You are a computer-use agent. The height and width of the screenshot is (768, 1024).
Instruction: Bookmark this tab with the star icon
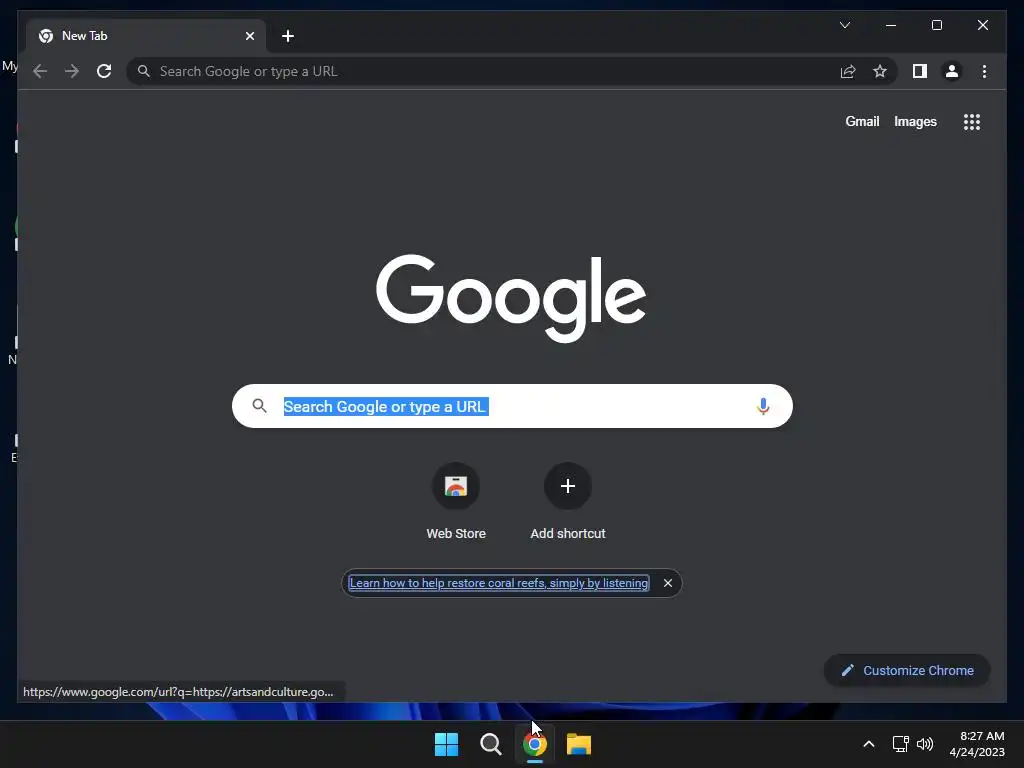pyautogui.click(x=880, y=71)
